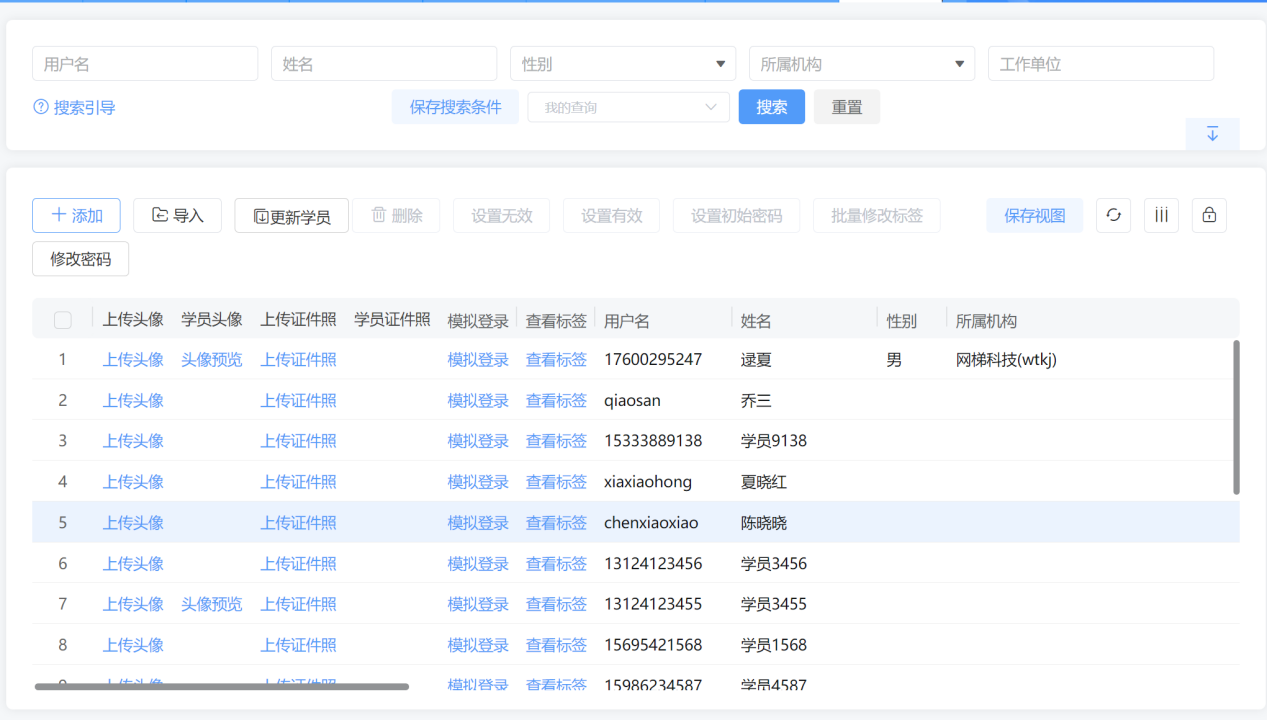Click the 删除 button

coord(396,215)
